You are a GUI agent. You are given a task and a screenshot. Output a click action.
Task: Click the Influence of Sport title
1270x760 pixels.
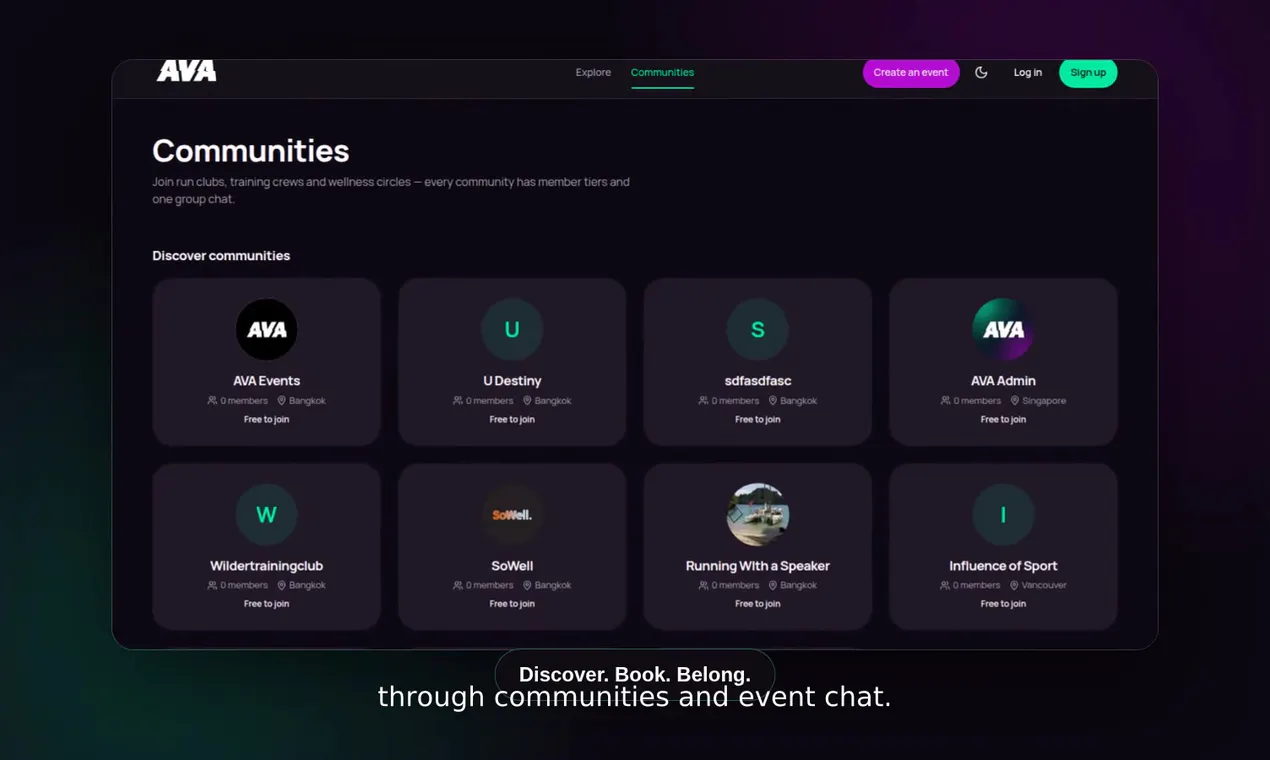tap(1003, 566)
